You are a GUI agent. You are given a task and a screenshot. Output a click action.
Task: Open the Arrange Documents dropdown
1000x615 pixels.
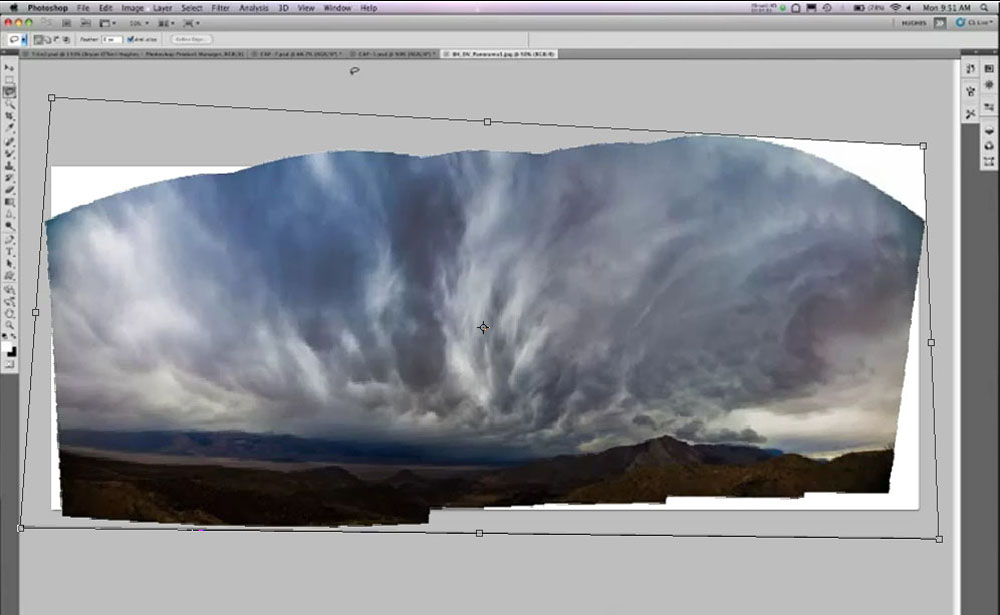166,23
